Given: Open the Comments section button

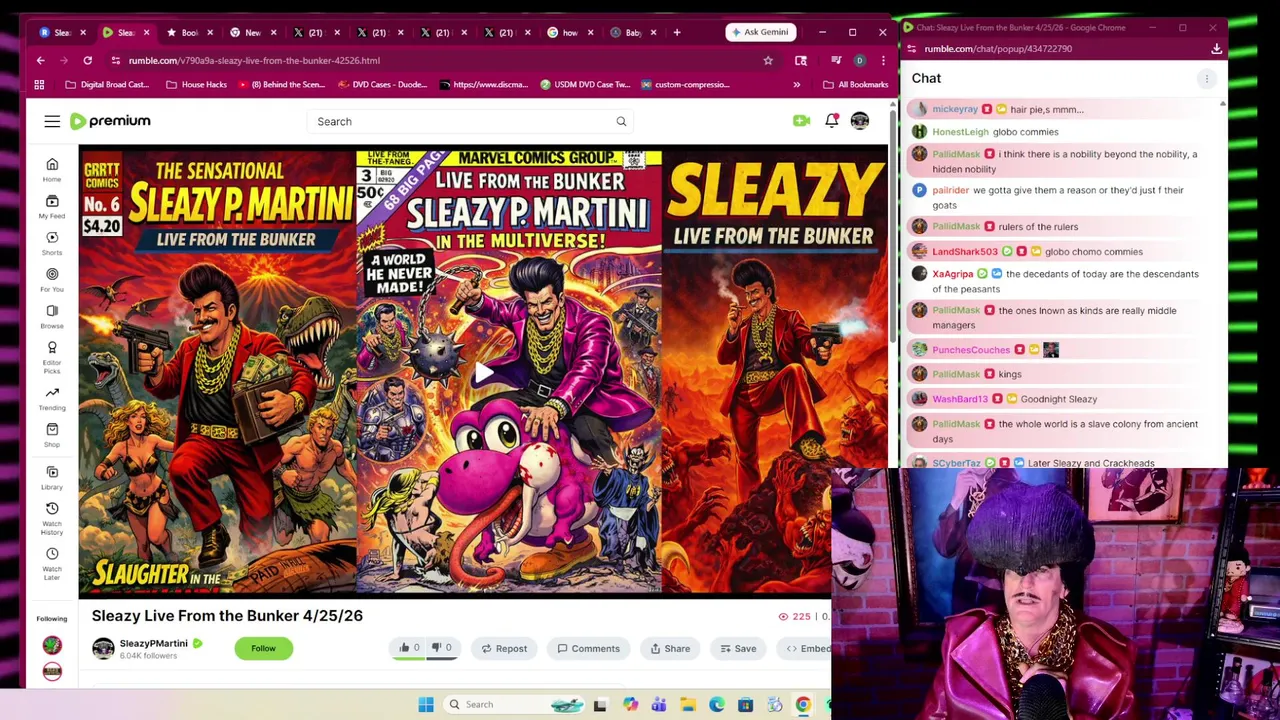Looking at the screenshot, I should pyautogui.click(x=588, y=648).
